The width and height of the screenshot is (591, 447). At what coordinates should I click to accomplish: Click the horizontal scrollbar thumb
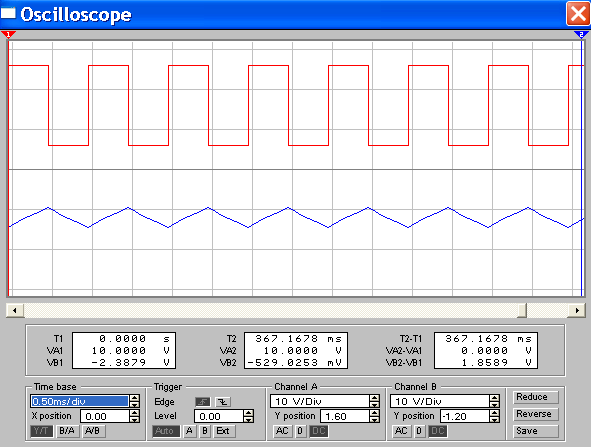522,311
